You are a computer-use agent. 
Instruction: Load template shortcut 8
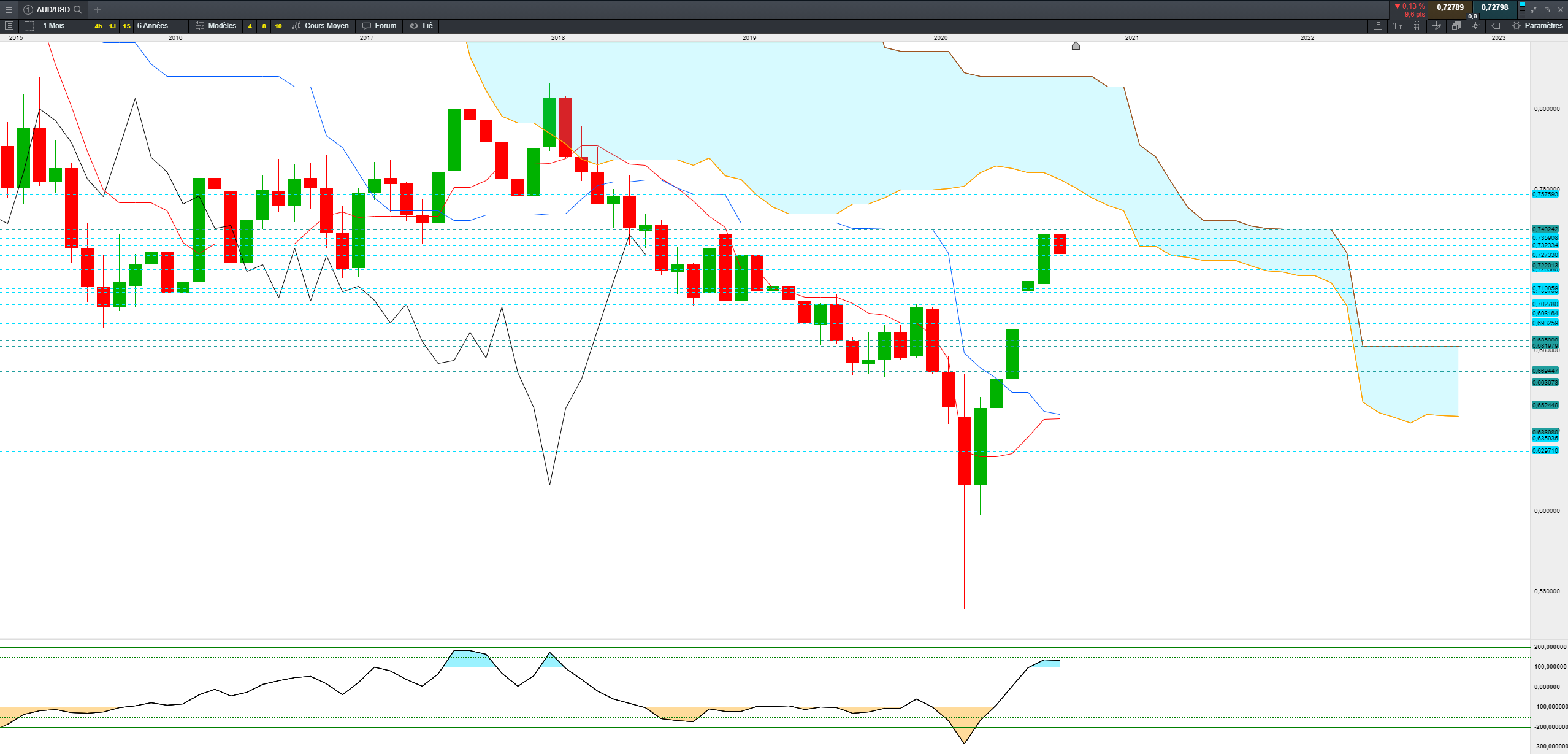(x=264, y=26)
